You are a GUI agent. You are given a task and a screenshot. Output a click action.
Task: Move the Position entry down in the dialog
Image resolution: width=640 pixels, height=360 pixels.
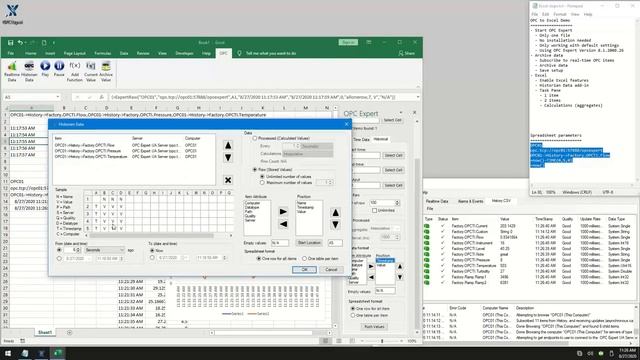(x=335, y=224)
